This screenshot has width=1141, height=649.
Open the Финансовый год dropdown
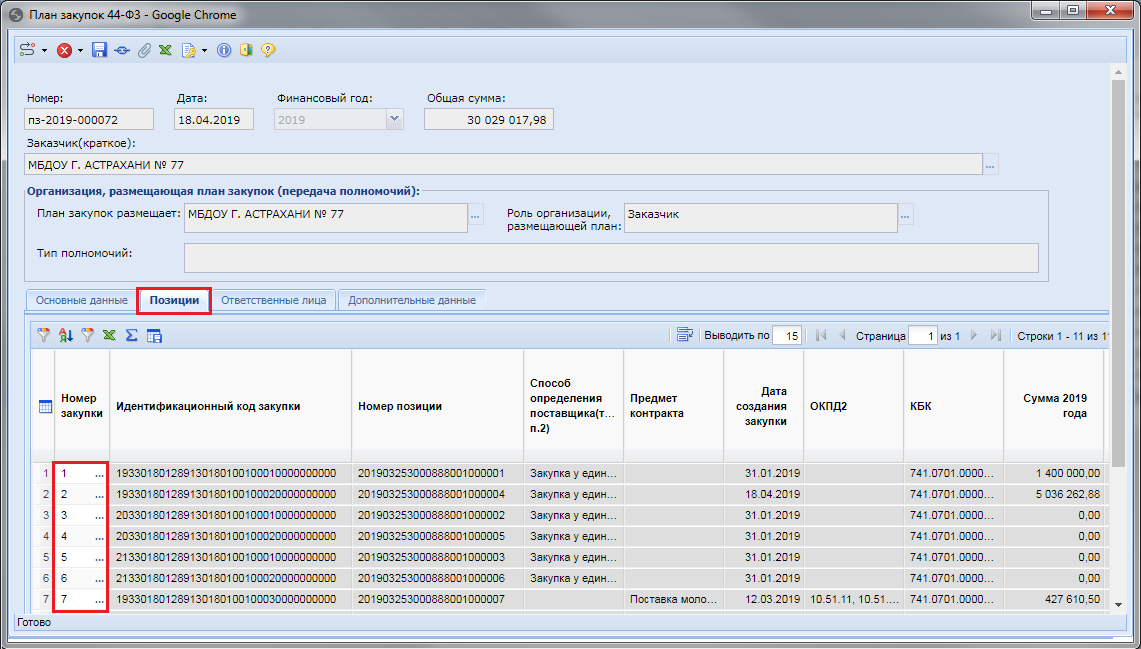394,120
